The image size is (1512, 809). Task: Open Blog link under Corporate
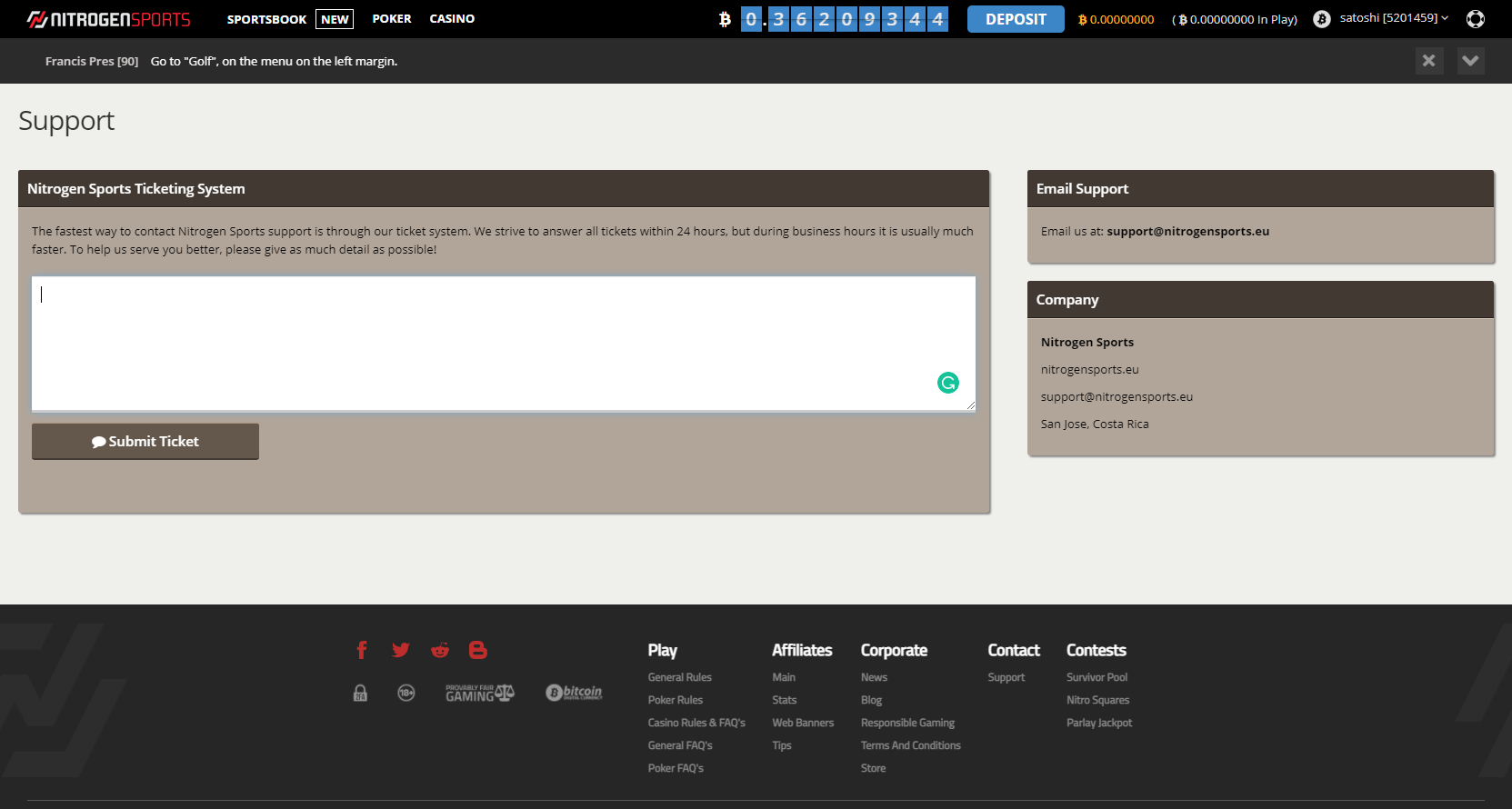pyautogui.click(x=871, y=700)
